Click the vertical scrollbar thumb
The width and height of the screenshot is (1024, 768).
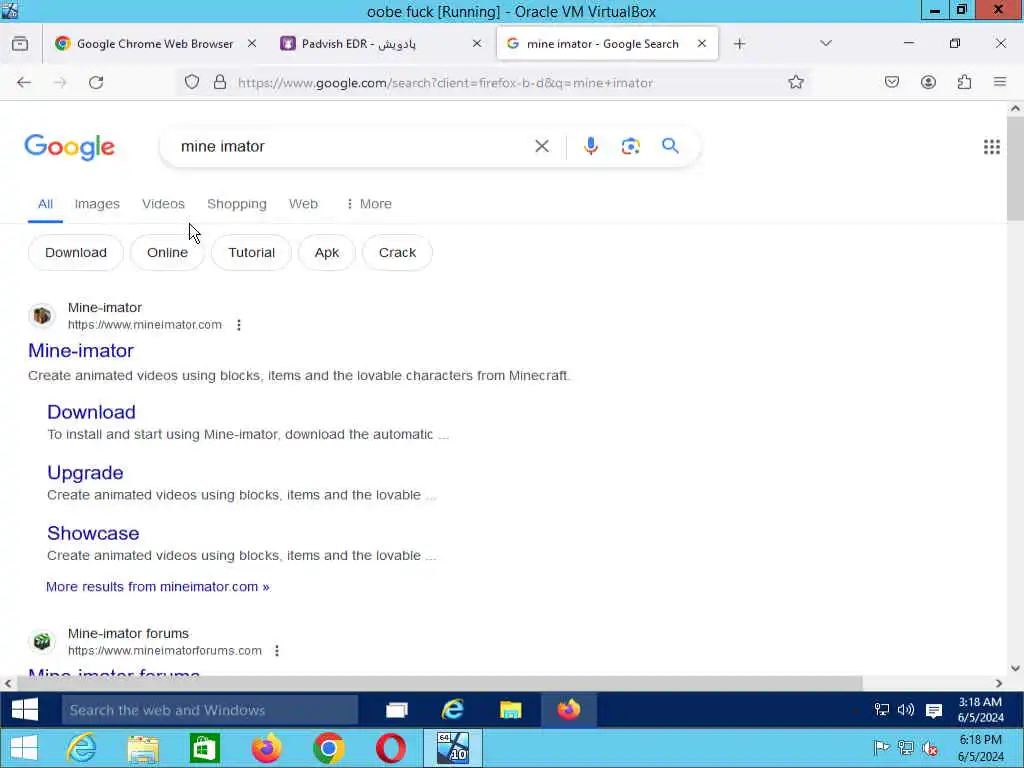1015,168
